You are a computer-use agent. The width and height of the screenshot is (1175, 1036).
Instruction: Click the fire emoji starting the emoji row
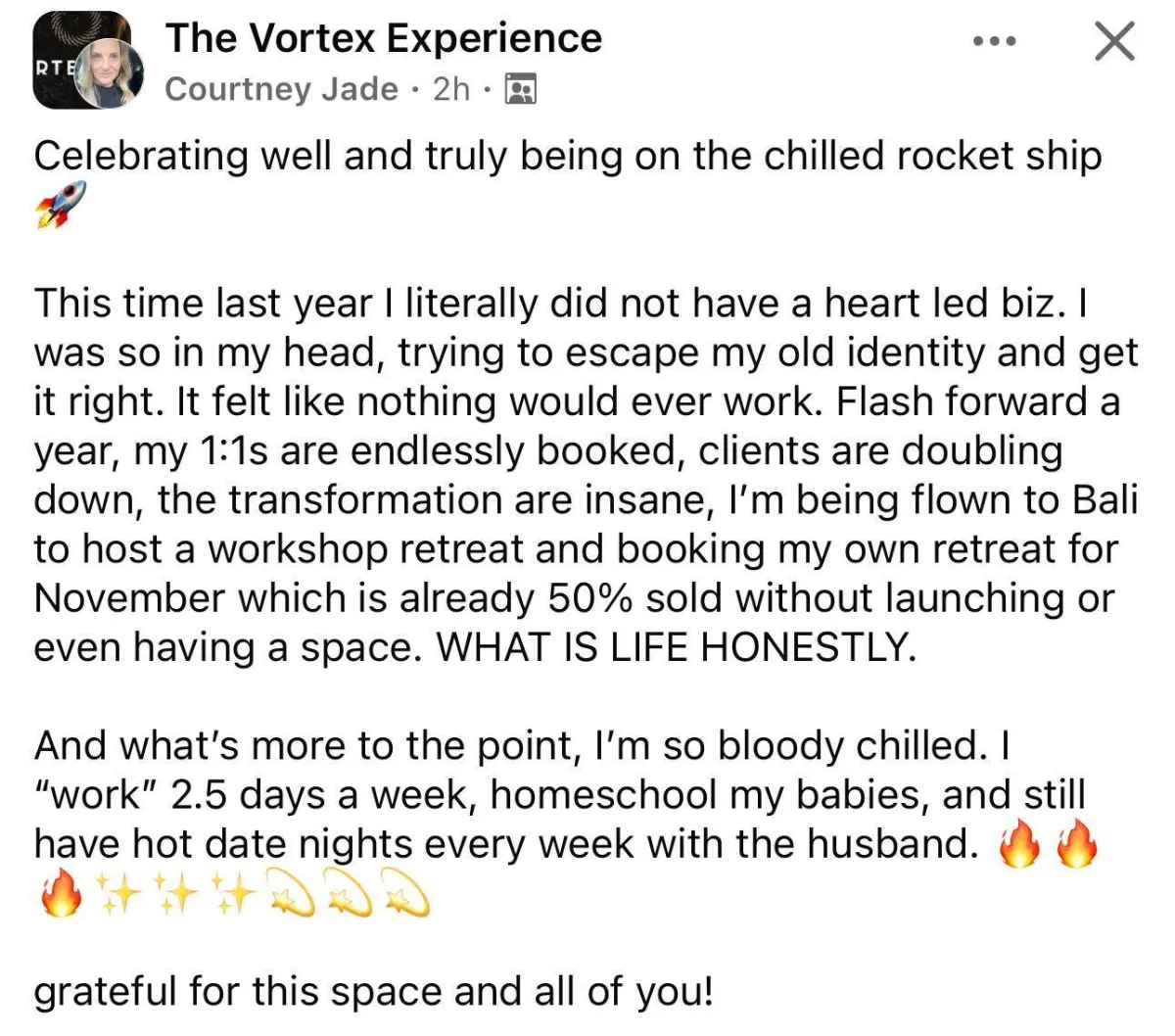[59, 895]
